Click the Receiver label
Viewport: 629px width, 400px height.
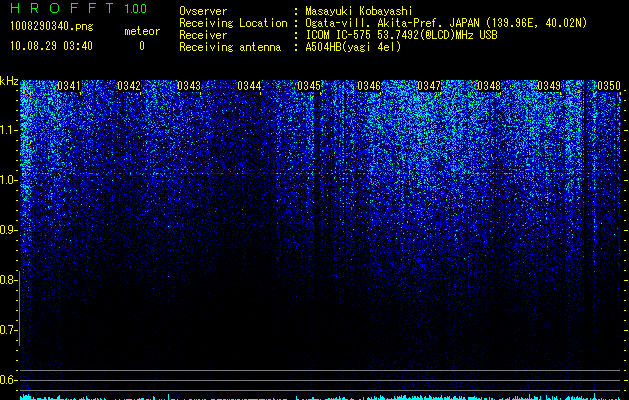coord(203,35)
